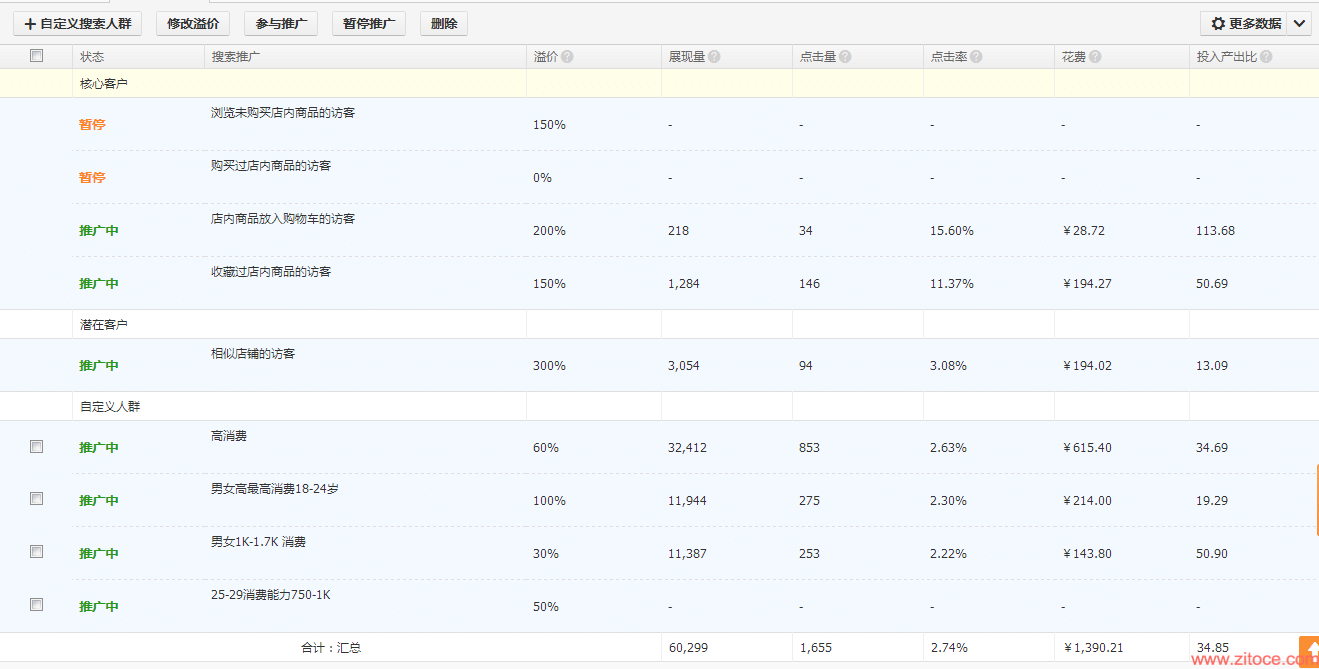Click the 暂停推广 button
This screenshot has height=669, width=1319.
pyautogui.click(x=368, y=23)
